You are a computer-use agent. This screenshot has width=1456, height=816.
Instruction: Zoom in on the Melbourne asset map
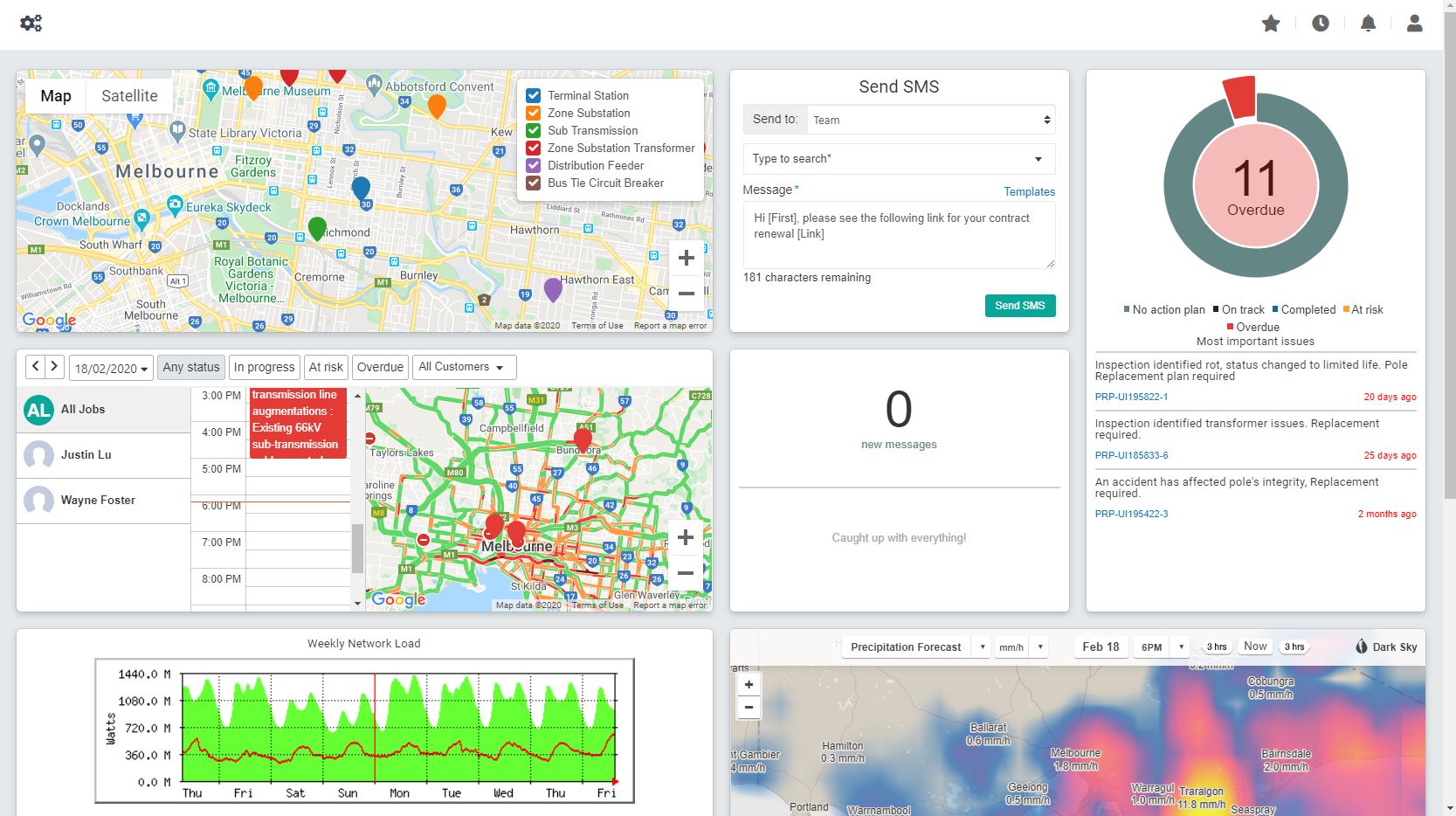(x=687, y=257)
